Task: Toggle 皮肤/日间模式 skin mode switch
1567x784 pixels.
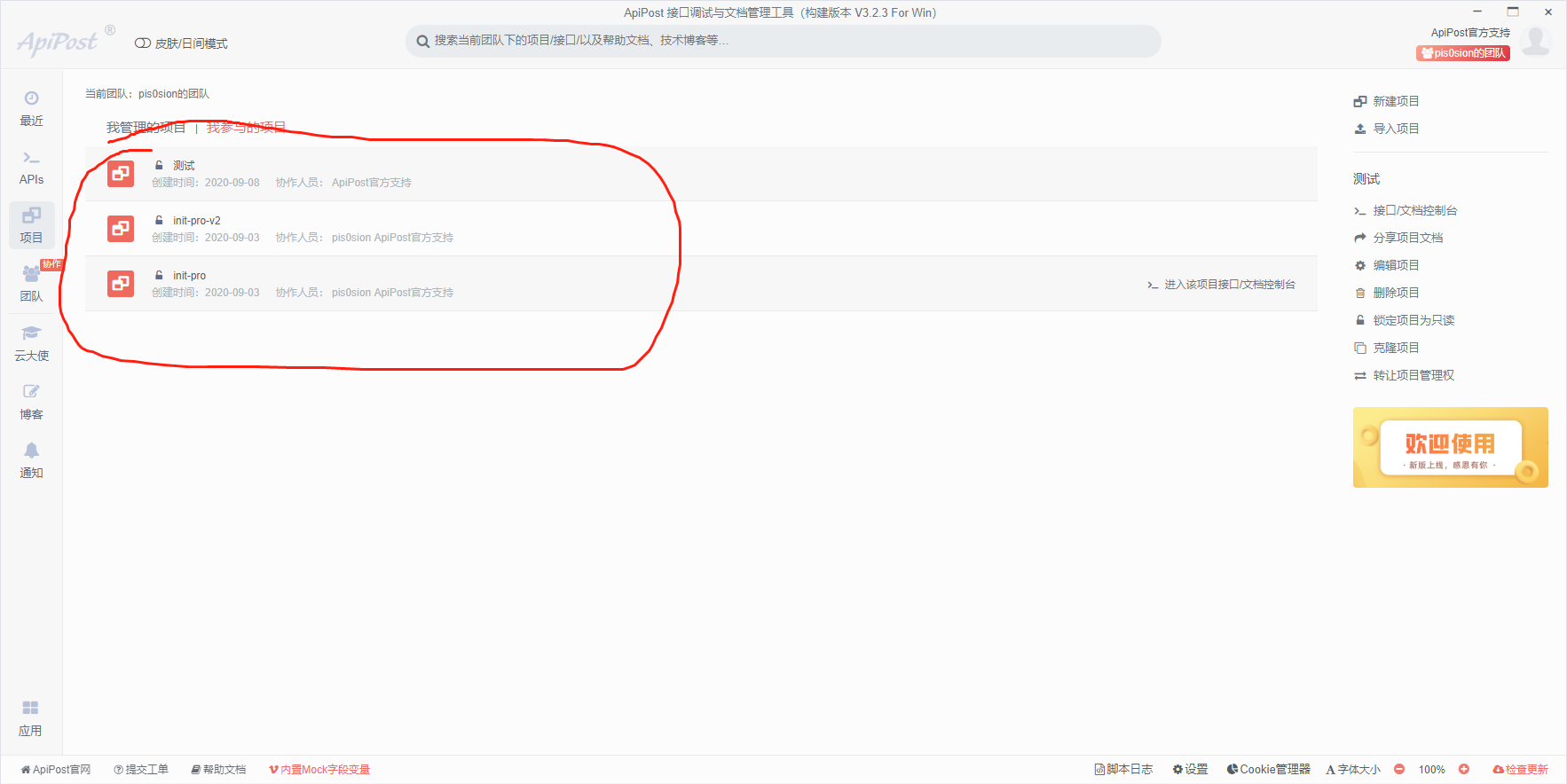Action: click(x=142, y=43)
